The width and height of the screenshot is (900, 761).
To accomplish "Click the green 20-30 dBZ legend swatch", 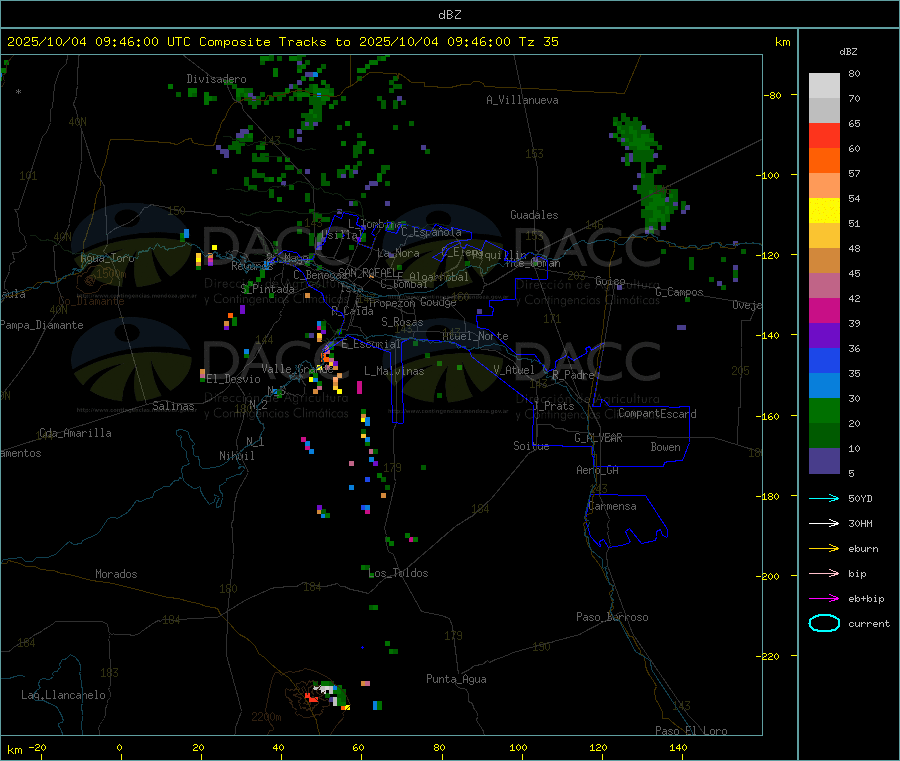I will click(x=824, y=410).
